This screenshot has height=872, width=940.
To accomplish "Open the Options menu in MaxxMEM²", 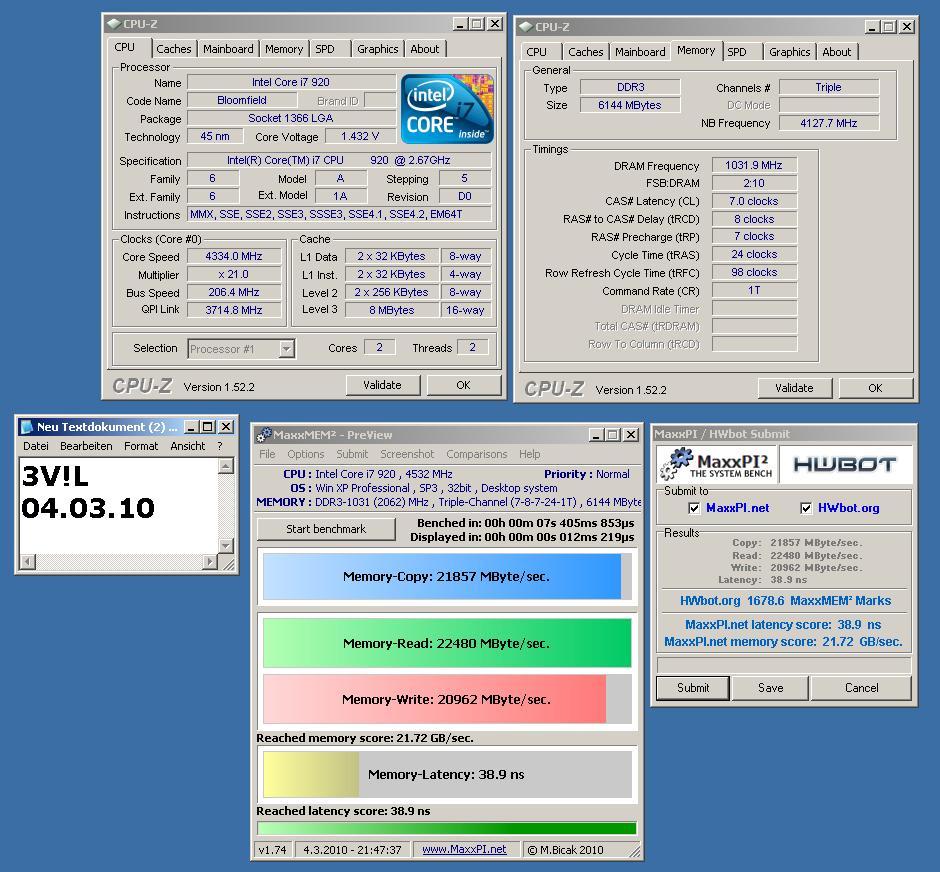I will tap(305, 454).
